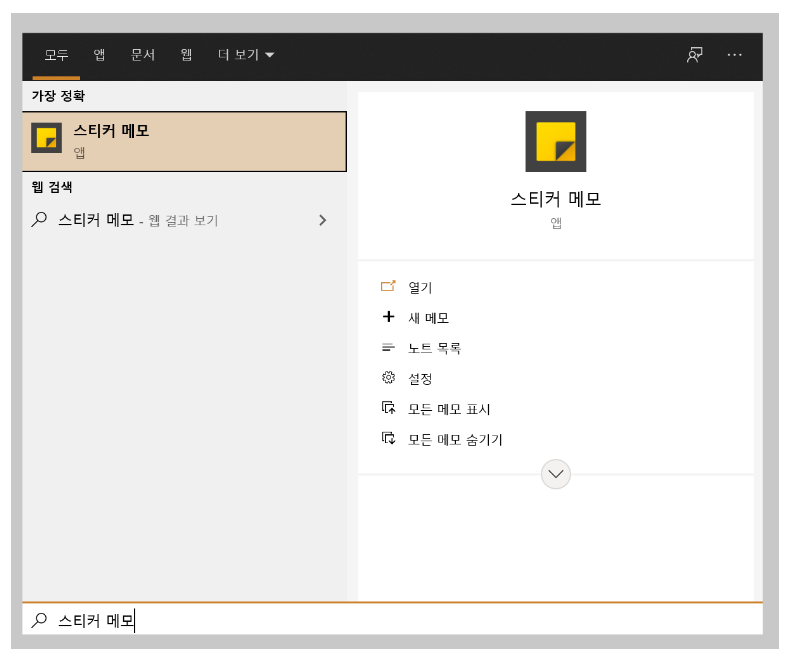790x656 pixels.
Task: Switch to the 모두 tab
Action: click(x=56, y=54)
